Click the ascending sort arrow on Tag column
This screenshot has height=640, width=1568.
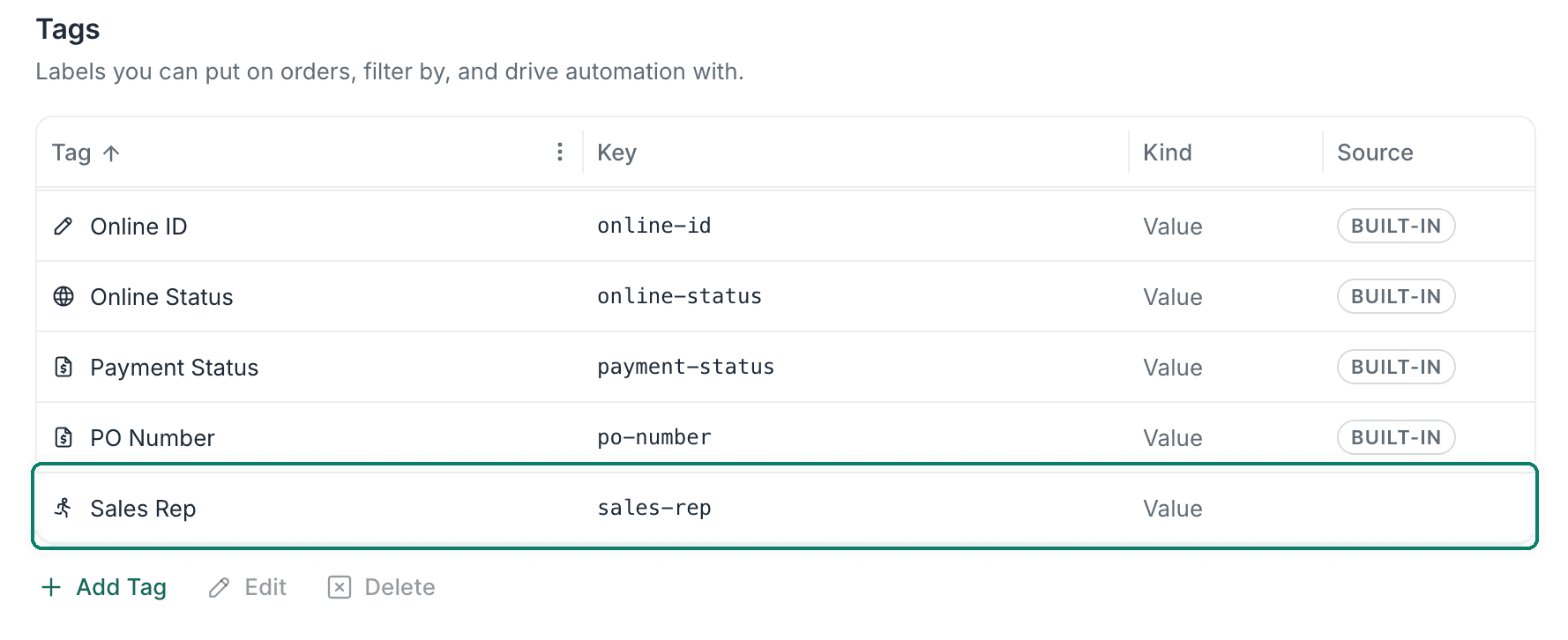click(x=111, y=153)
